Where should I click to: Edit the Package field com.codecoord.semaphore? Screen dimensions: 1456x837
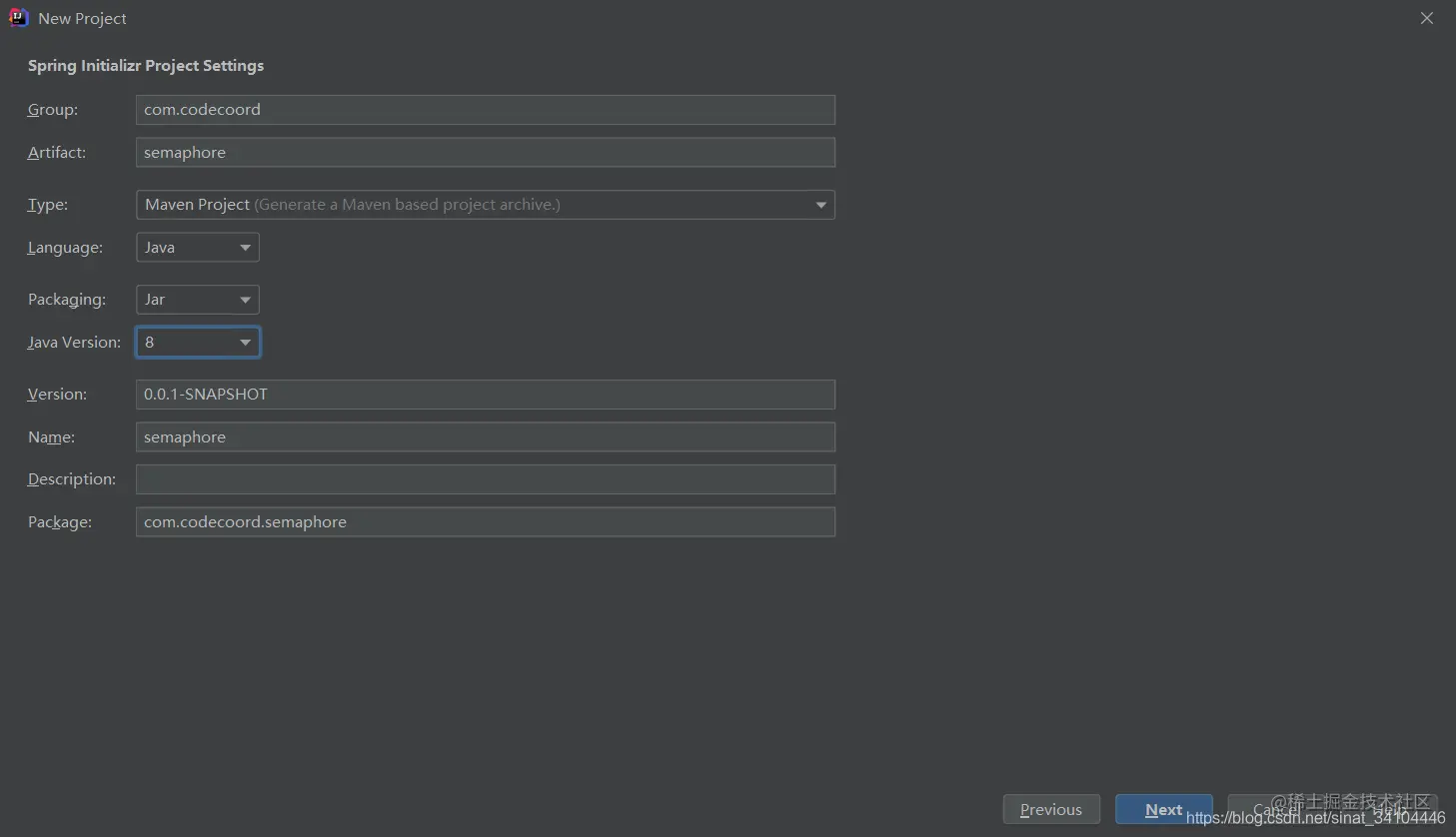(486, 522)
